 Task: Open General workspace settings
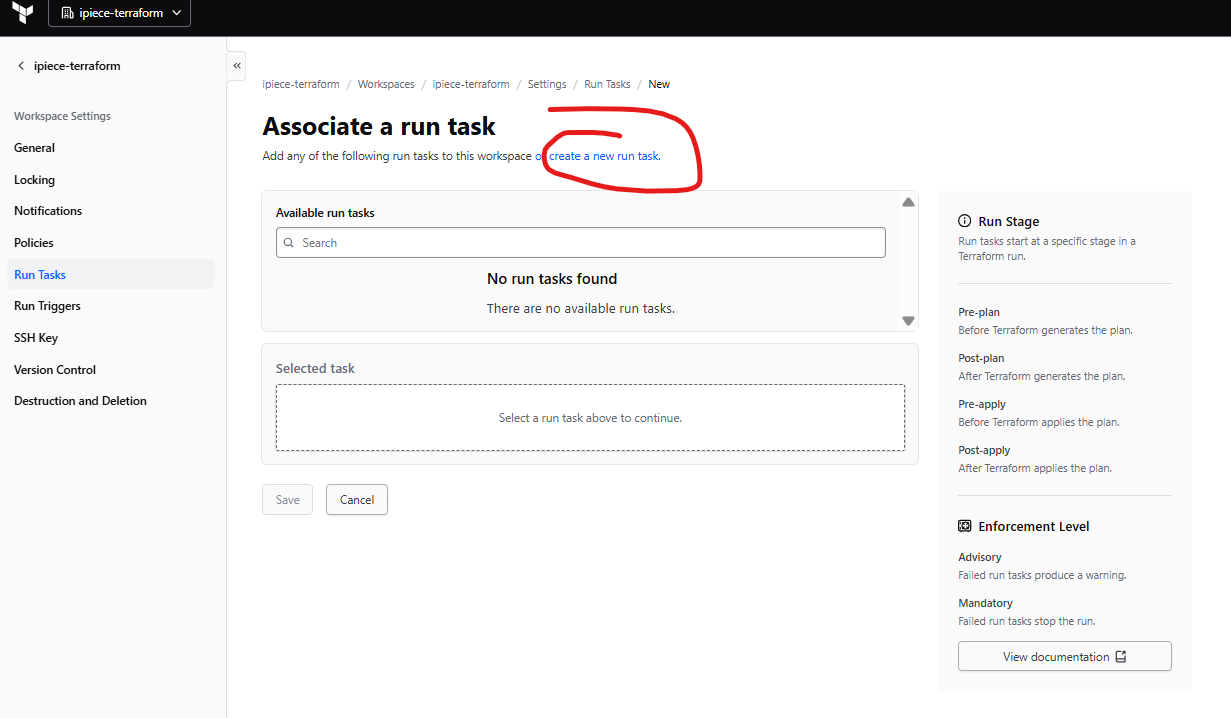click(x=34, y=148)
